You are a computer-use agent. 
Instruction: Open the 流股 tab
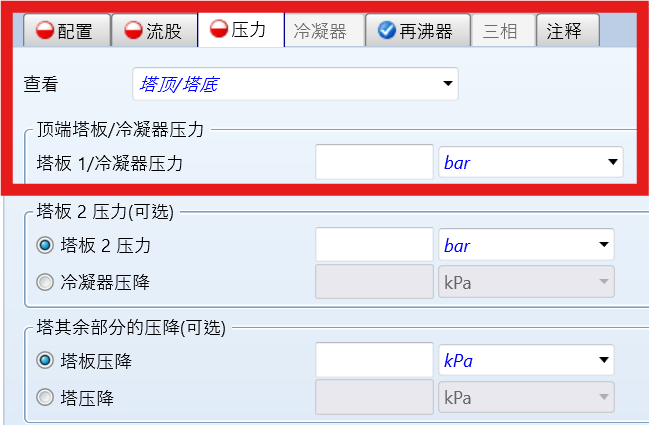[153, 31]
